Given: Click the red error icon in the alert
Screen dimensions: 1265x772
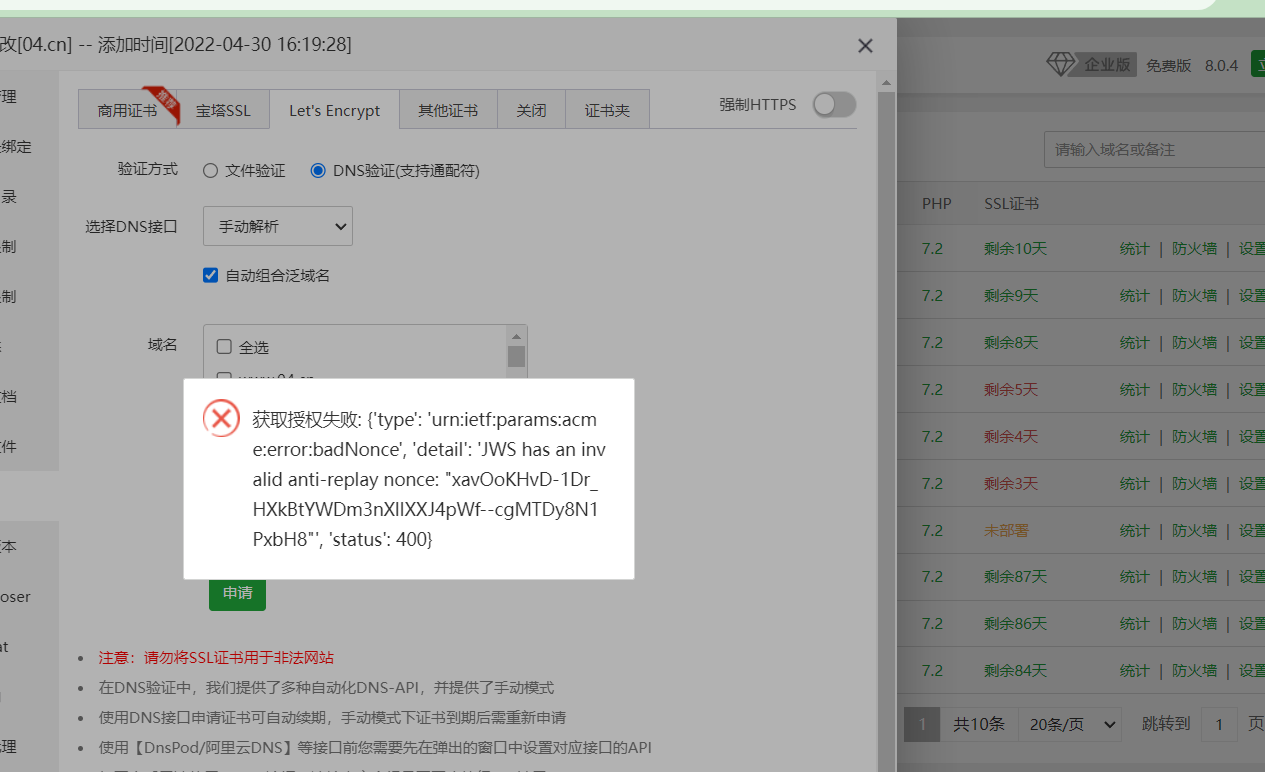Looking at the screenshot, I should click(221, 418).
